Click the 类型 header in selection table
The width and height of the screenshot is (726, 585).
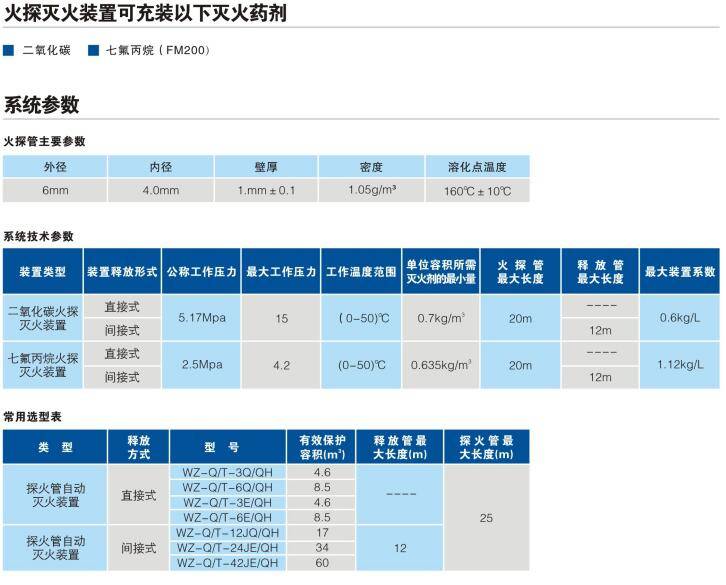55,447
